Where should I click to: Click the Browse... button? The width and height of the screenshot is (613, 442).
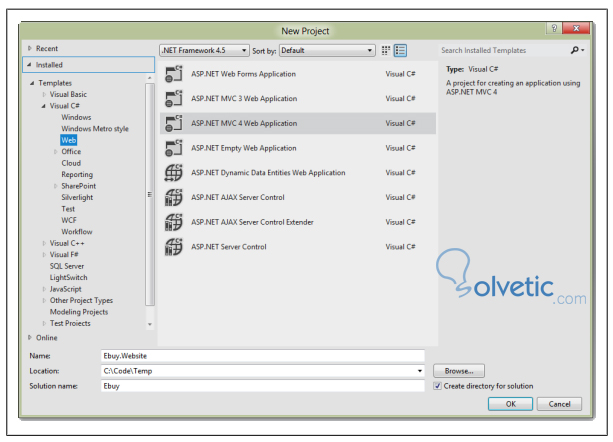click(459, 371)
